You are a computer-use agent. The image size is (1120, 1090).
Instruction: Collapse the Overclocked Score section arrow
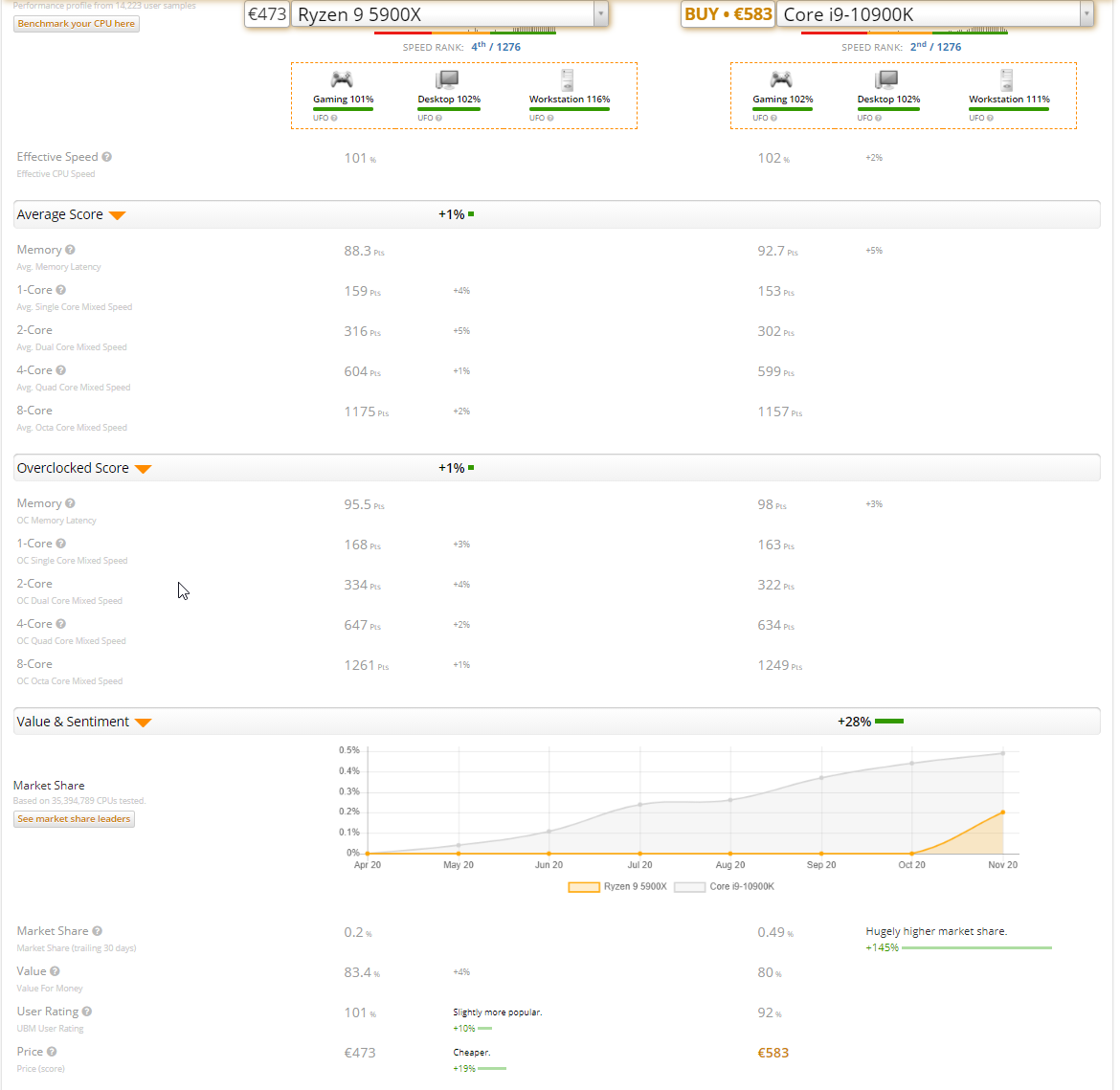pyautogui.click(x=144, y=469)
